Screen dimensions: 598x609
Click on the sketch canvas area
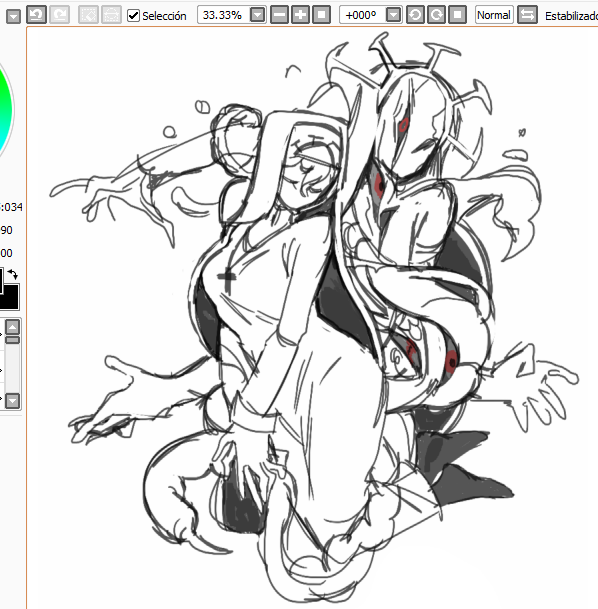tap(312, 318)
